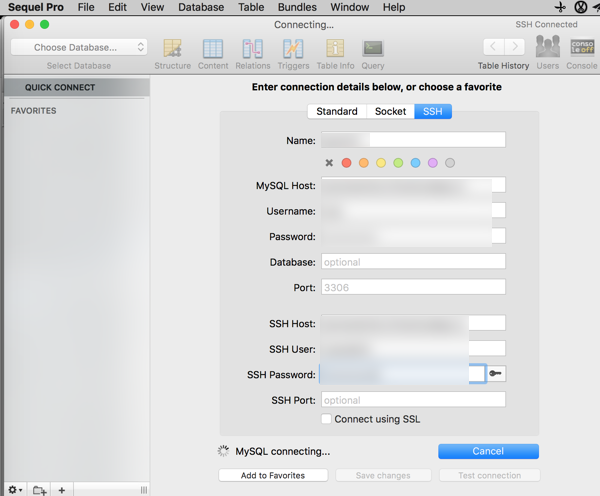Click the SSH Password field
This screenshot has width=600, height=496.
[x=403, y=374]
